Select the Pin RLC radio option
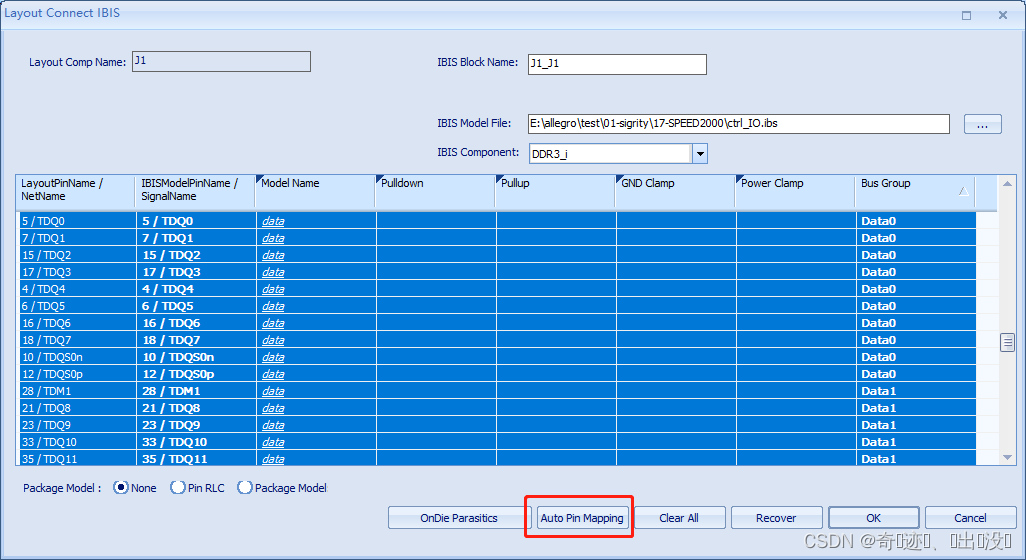Viewport: 1026px width, 560px height. tap(178, 487)
